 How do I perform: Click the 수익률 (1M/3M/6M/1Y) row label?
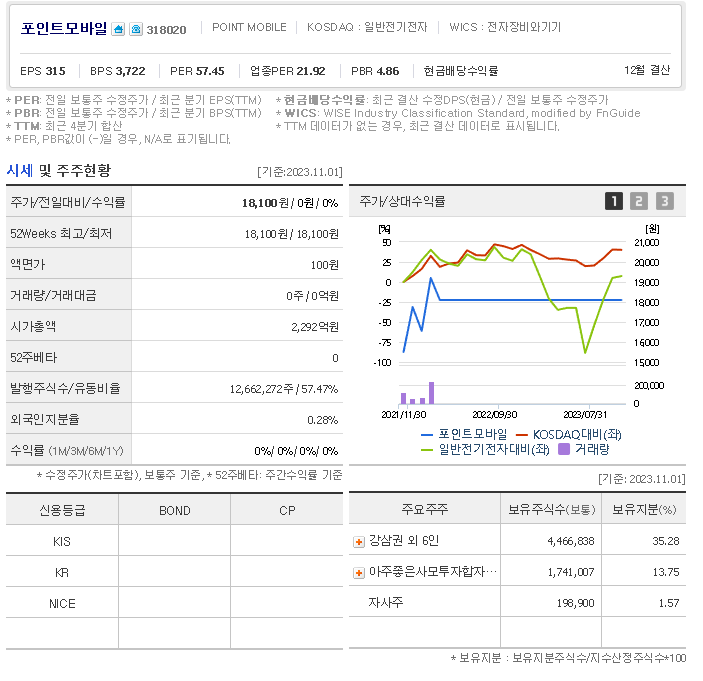(x=67, y=451)
